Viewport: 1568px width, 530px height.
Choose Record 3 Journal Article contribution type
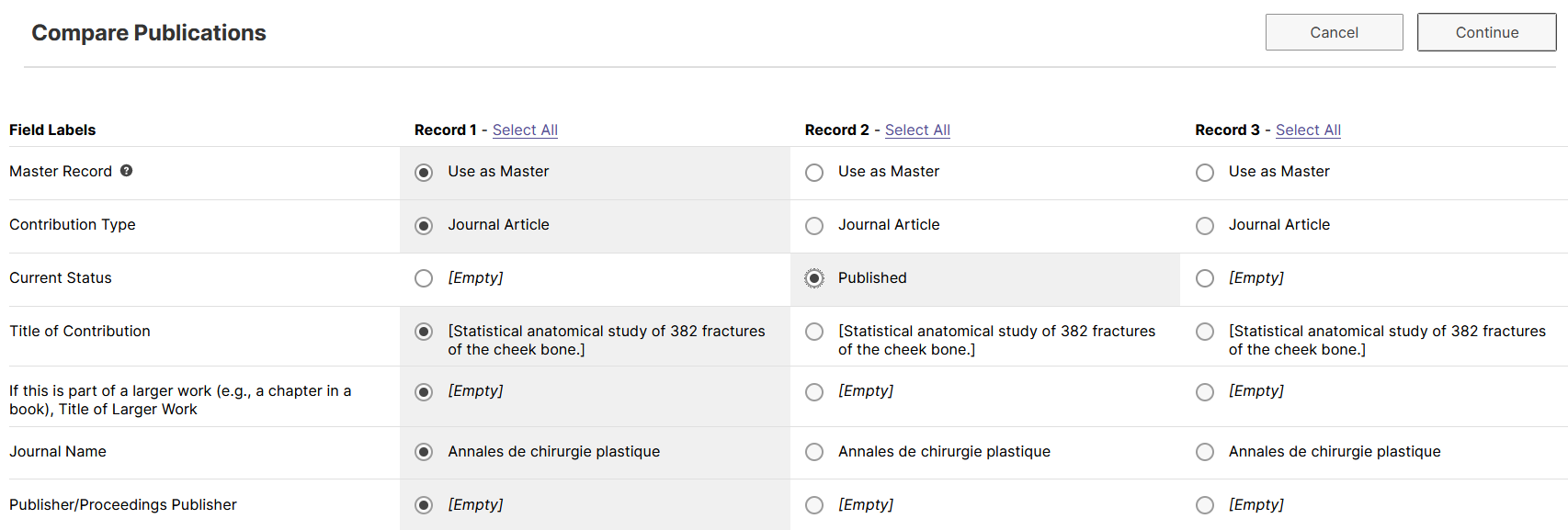coord(1205,226)
